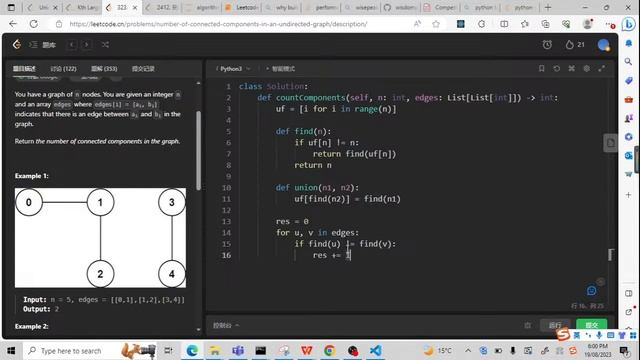Open the problem bank link
Viewport: 640px width, 360px height.
(49, 44)
